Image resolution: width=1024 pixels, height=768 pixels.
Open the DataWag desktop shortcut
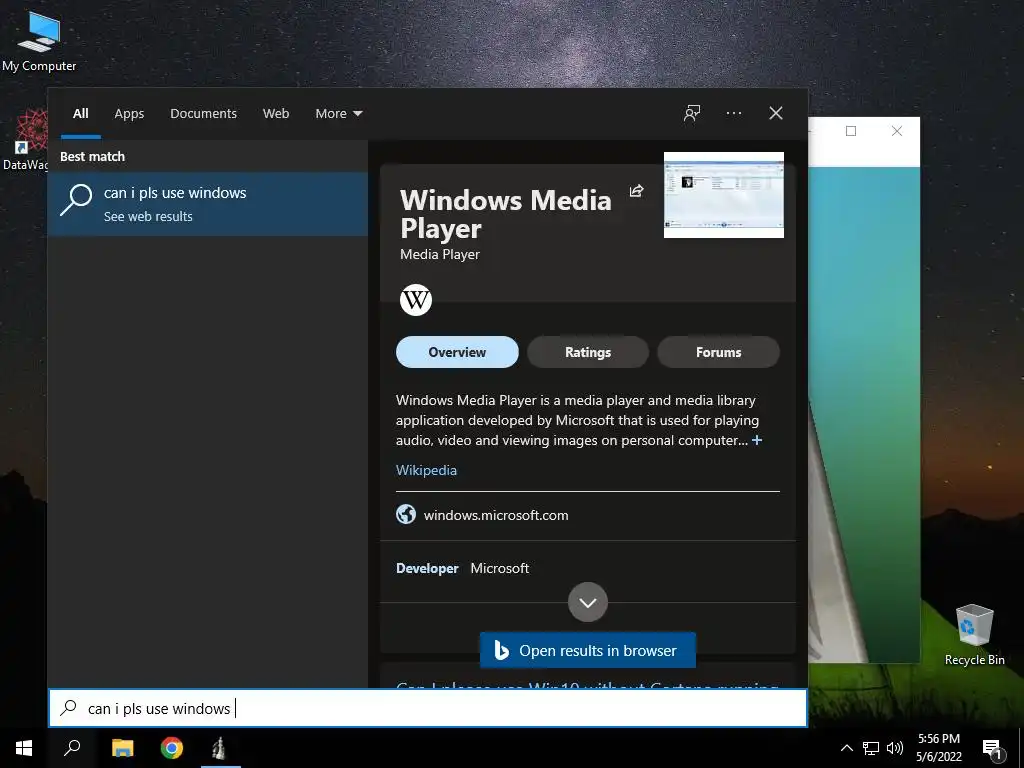point(25,139)
